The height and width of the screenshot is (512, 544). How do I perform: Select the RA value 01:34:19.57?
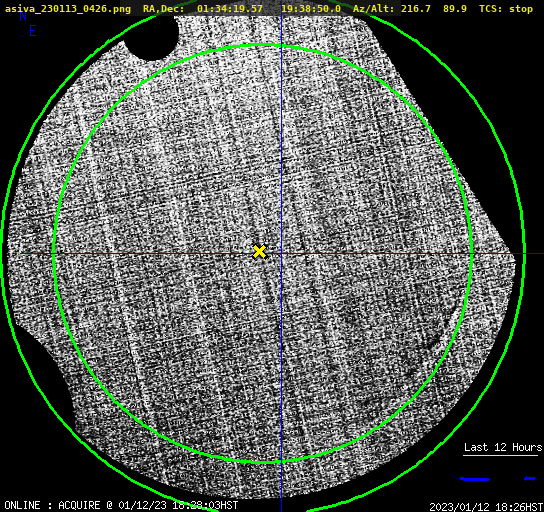230,9
